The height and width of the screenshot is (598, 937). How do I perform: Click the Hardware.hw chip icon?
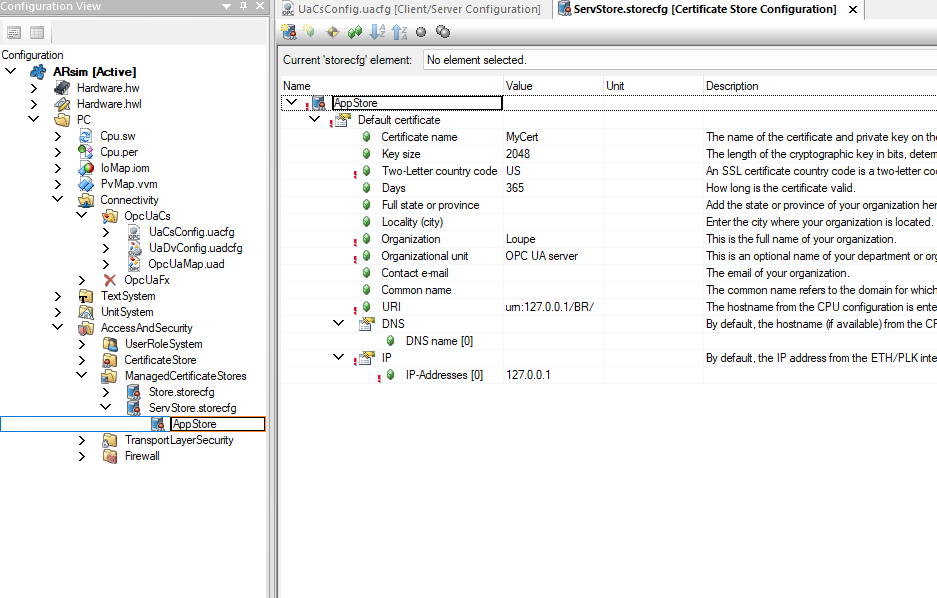pos(62,88)
